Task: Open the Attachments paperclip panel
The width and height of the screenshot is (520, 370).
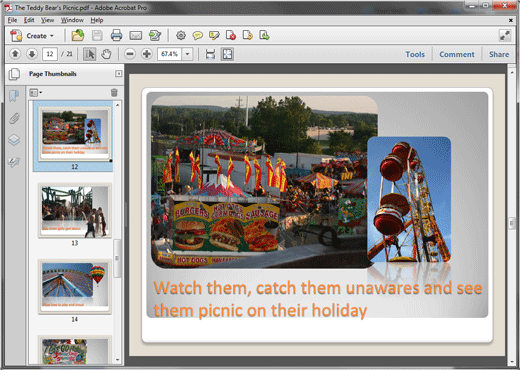Action: point(14,118)
